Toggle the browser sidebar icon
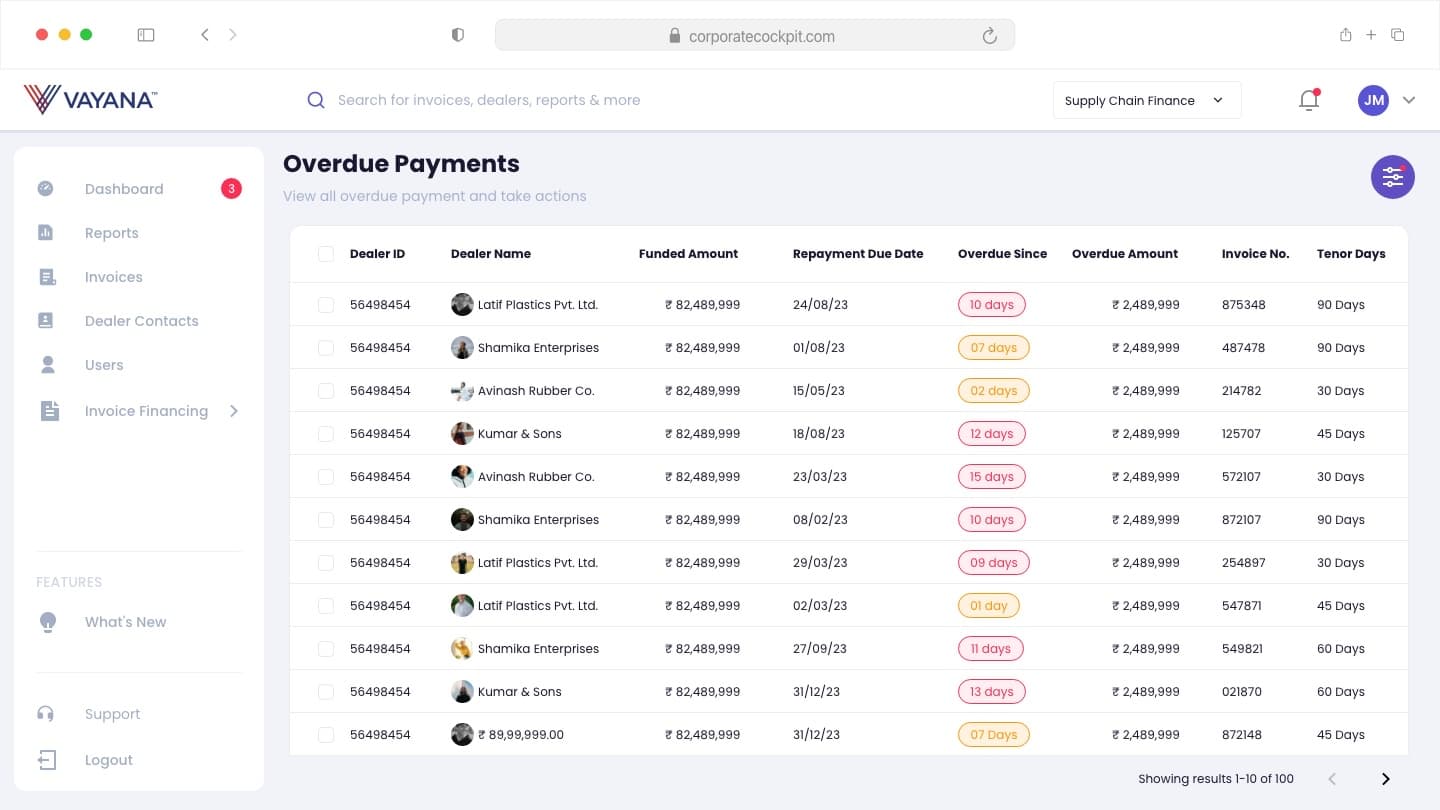 (x=146, y=35)
